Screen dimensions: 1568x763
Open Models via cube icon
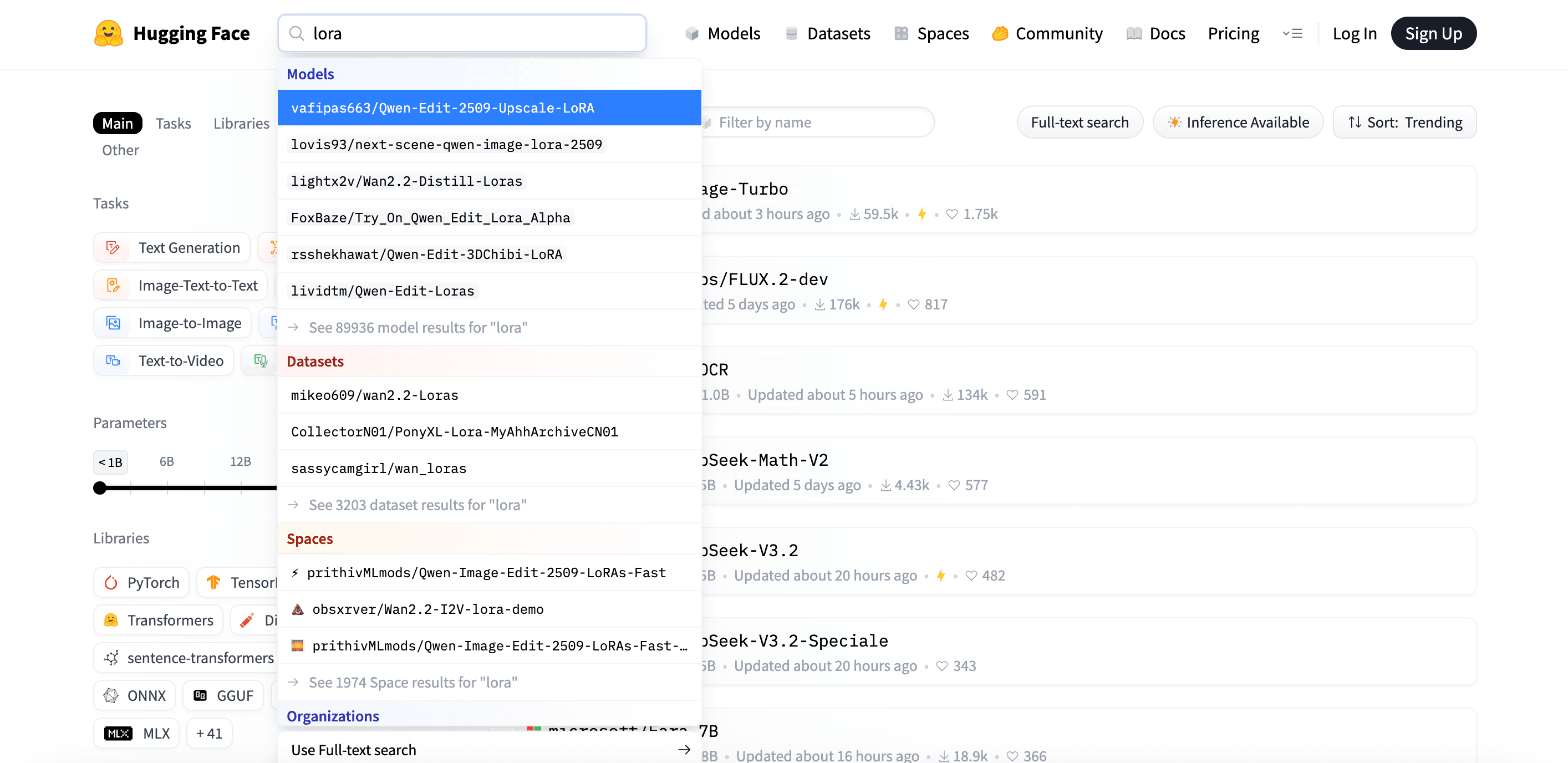691,33
